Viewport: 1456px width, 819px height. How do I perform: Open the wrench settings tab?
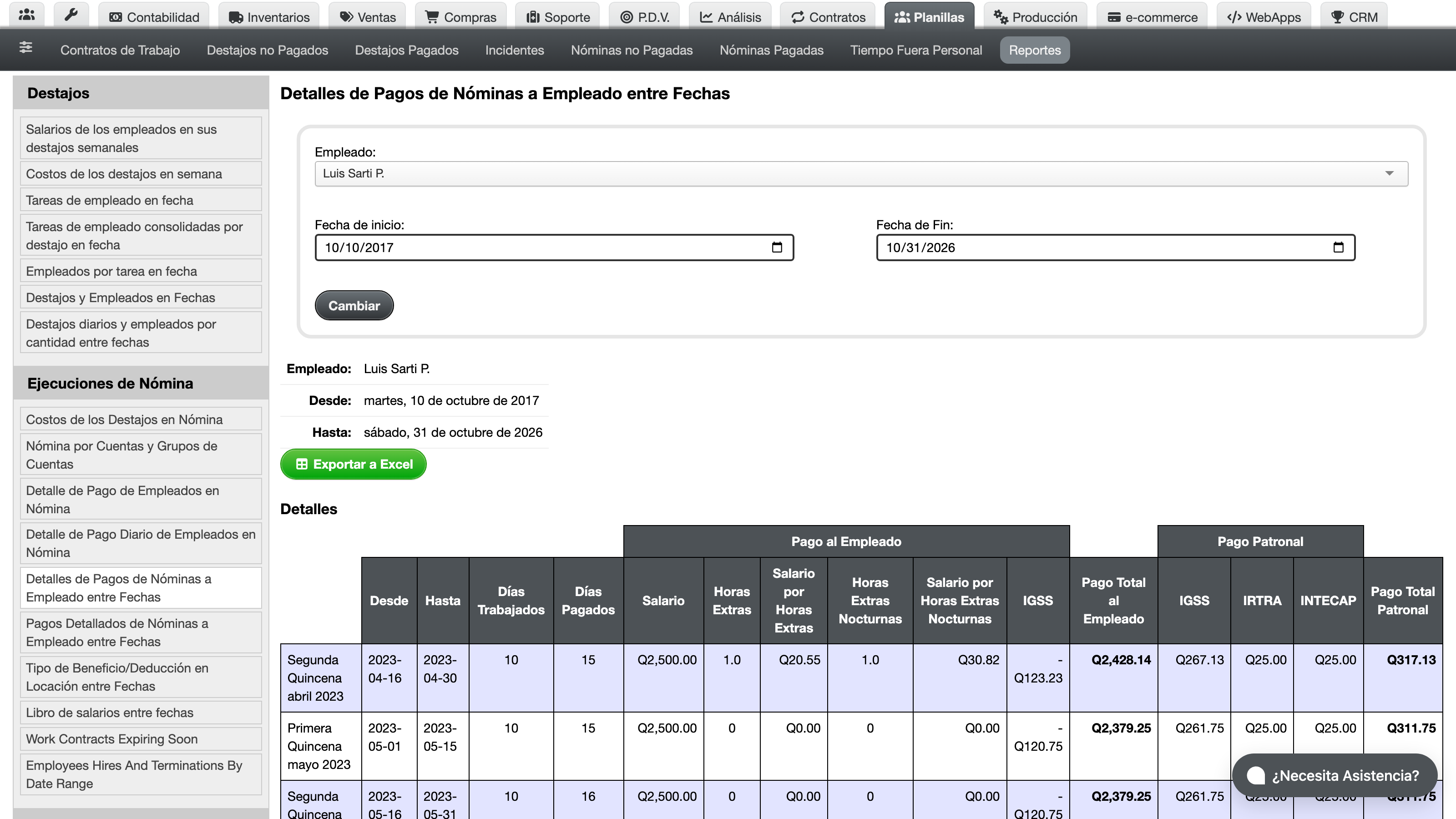(x=71, y=15)
